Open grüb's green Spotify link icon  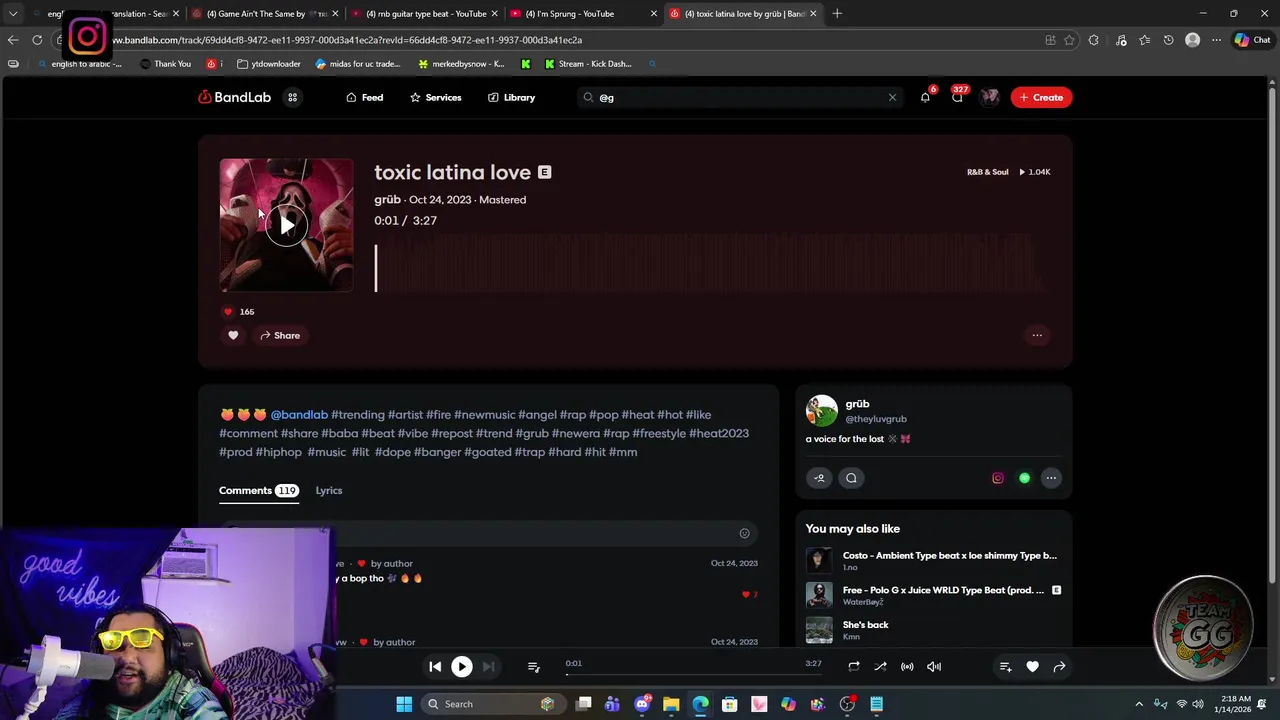pyautogui.click(x=1024, y=478)
